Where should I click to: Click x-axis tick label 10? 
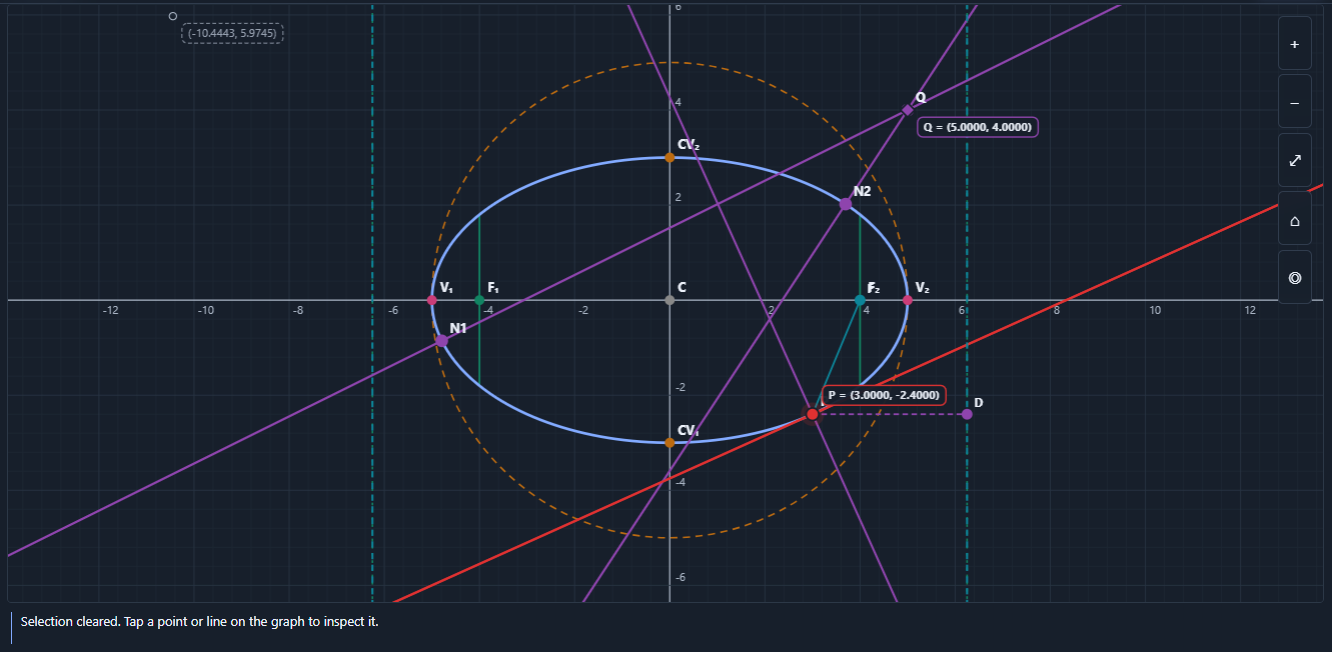coord(1155,311)
